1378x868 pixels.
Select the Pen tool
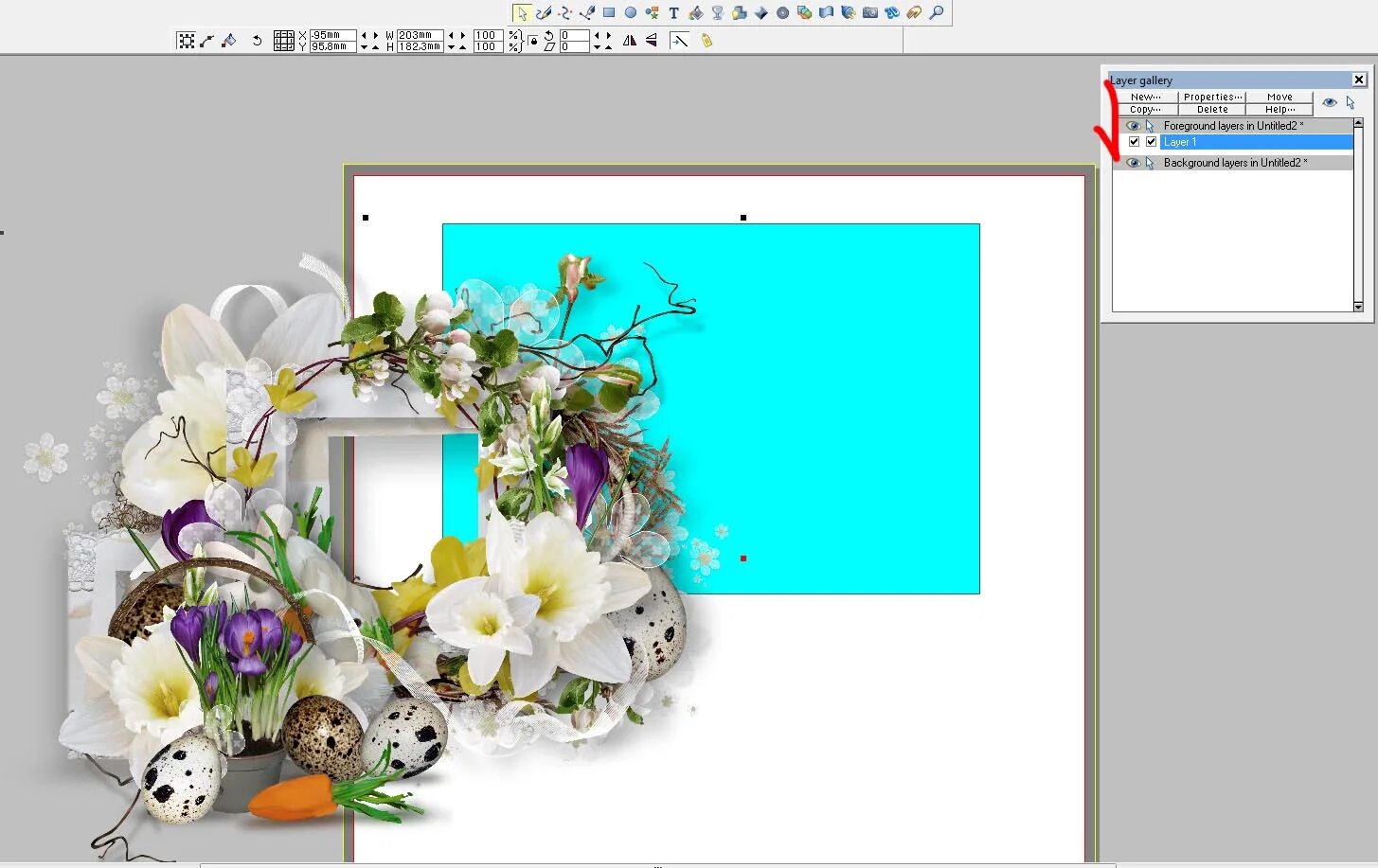587,13
